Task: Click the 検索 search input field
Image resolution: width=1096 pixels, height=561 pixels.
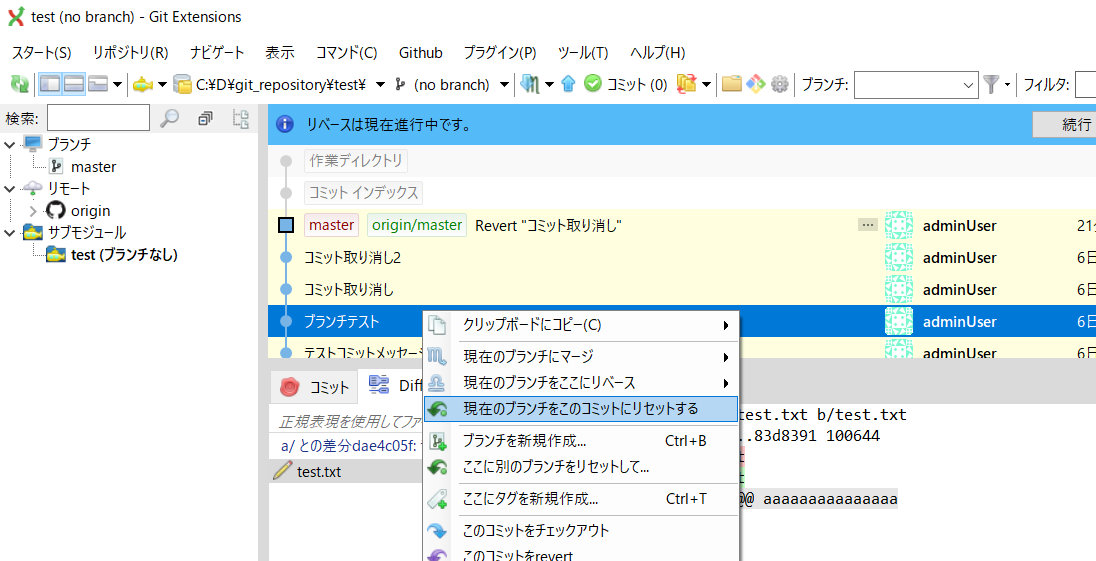Action: pyautogui.click(x=99, y=118)
